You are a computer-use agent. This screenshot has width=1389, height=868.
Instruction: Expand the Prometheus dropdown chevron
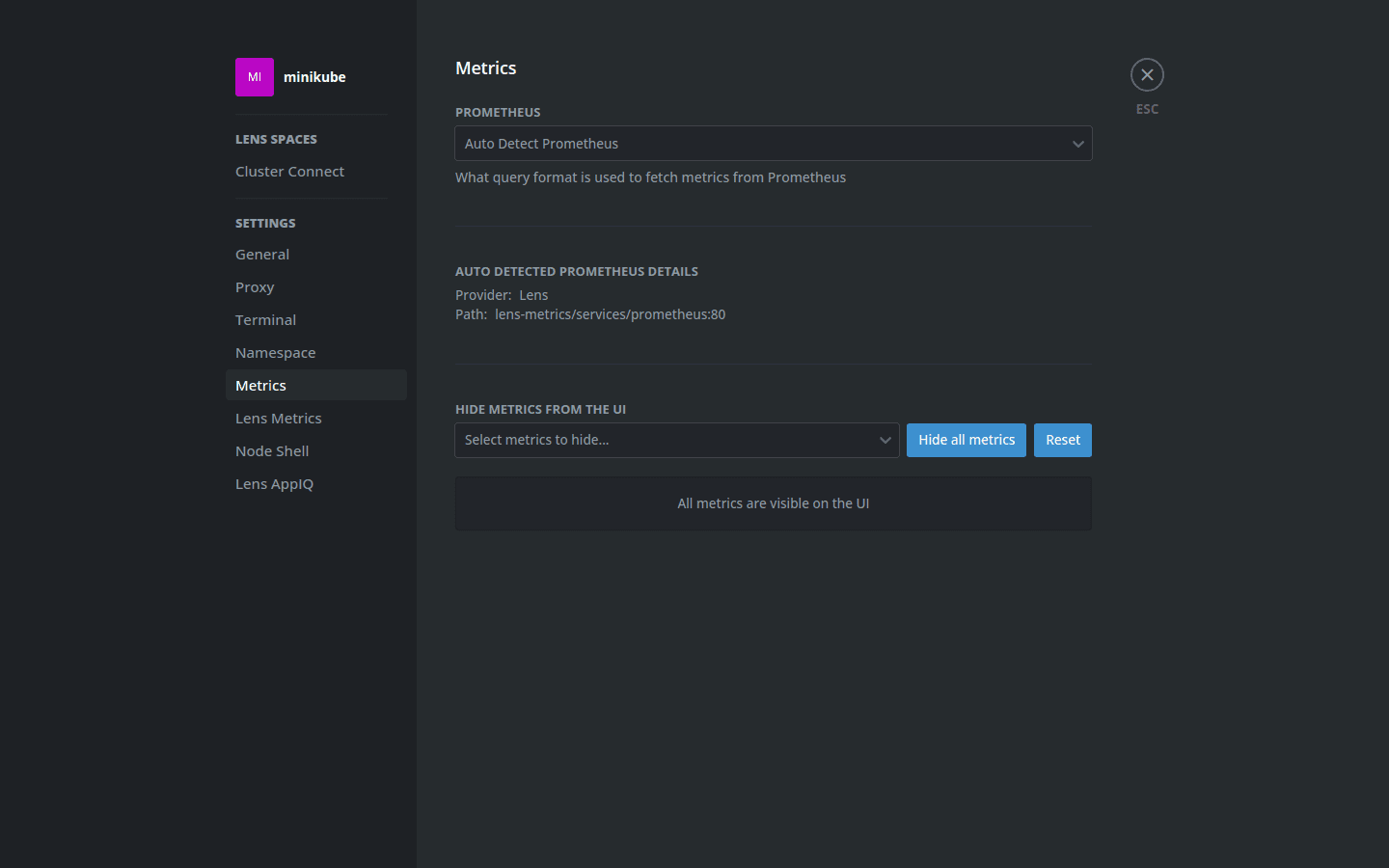click(x=1077, y=144)
